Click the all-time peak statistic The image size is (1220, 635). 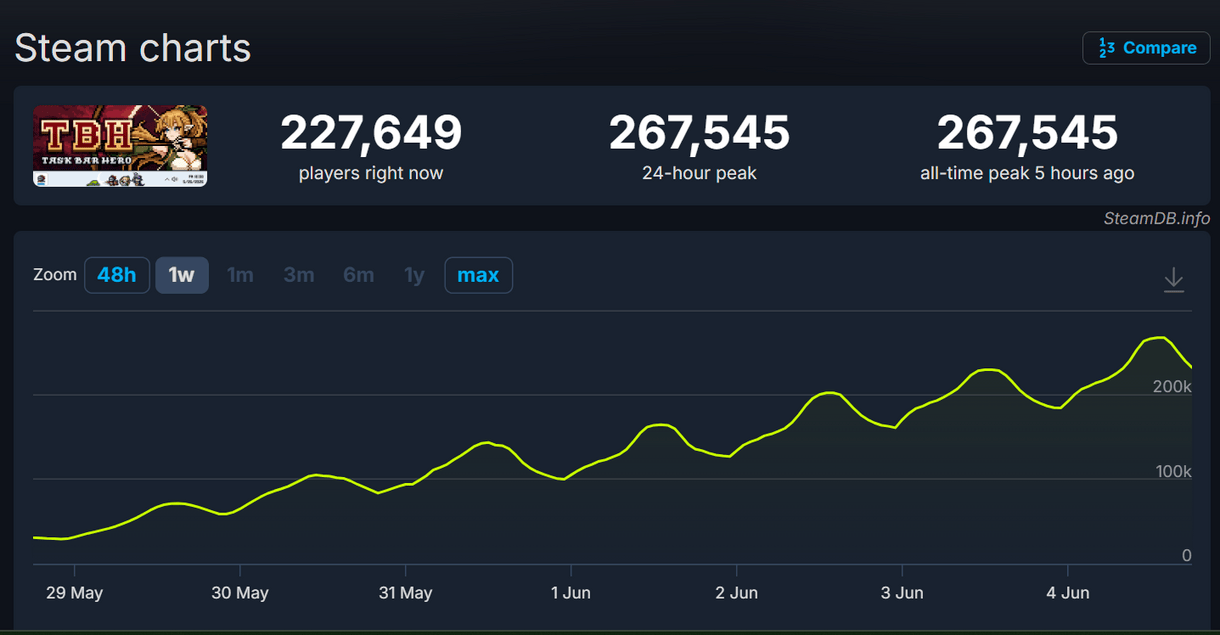click(1027, 147)
